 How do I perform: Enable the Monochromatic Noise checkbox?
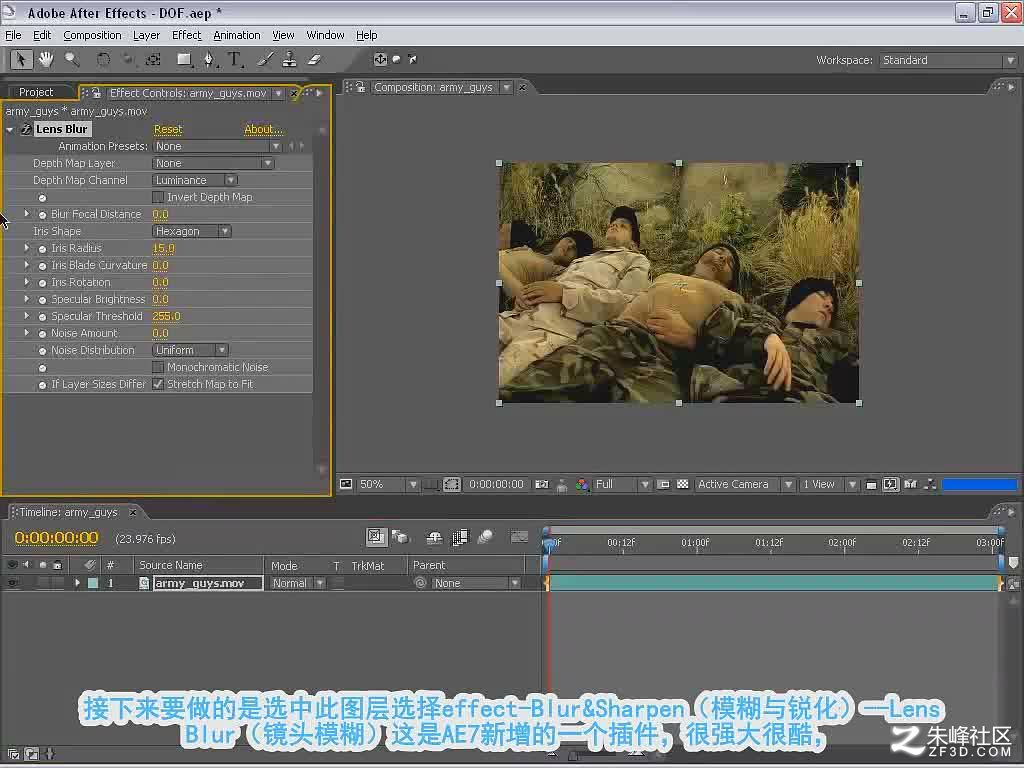(x=157, y=367)
